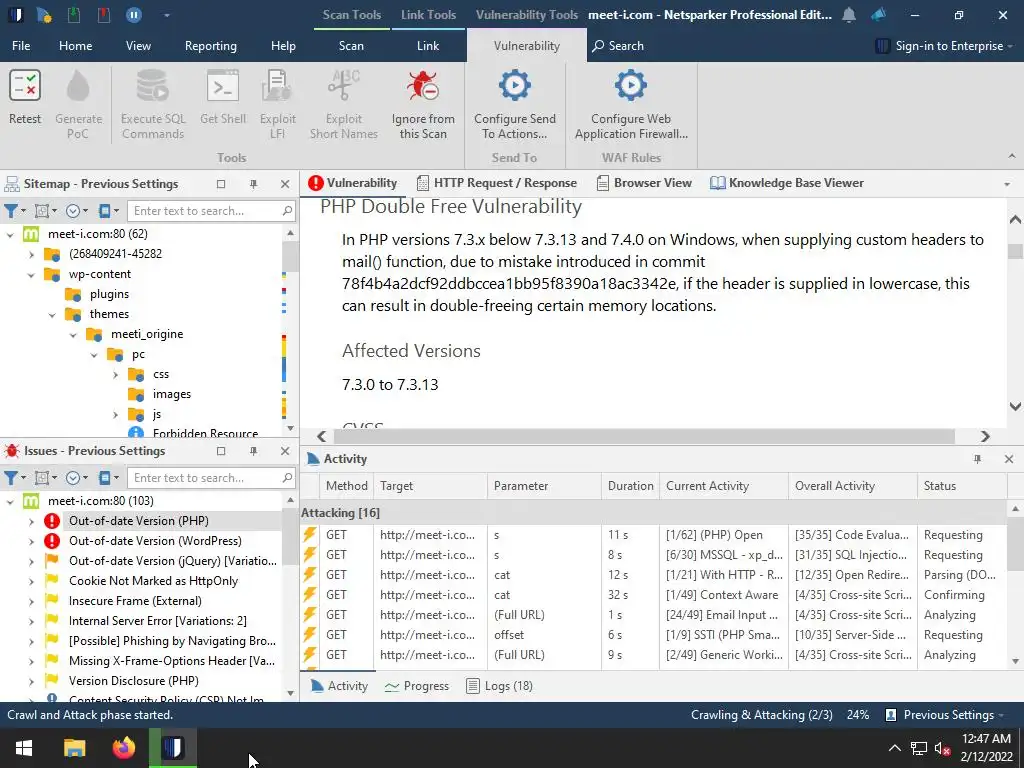
Task: Click the megaphone announcements icon
Action: pos(879,14)
